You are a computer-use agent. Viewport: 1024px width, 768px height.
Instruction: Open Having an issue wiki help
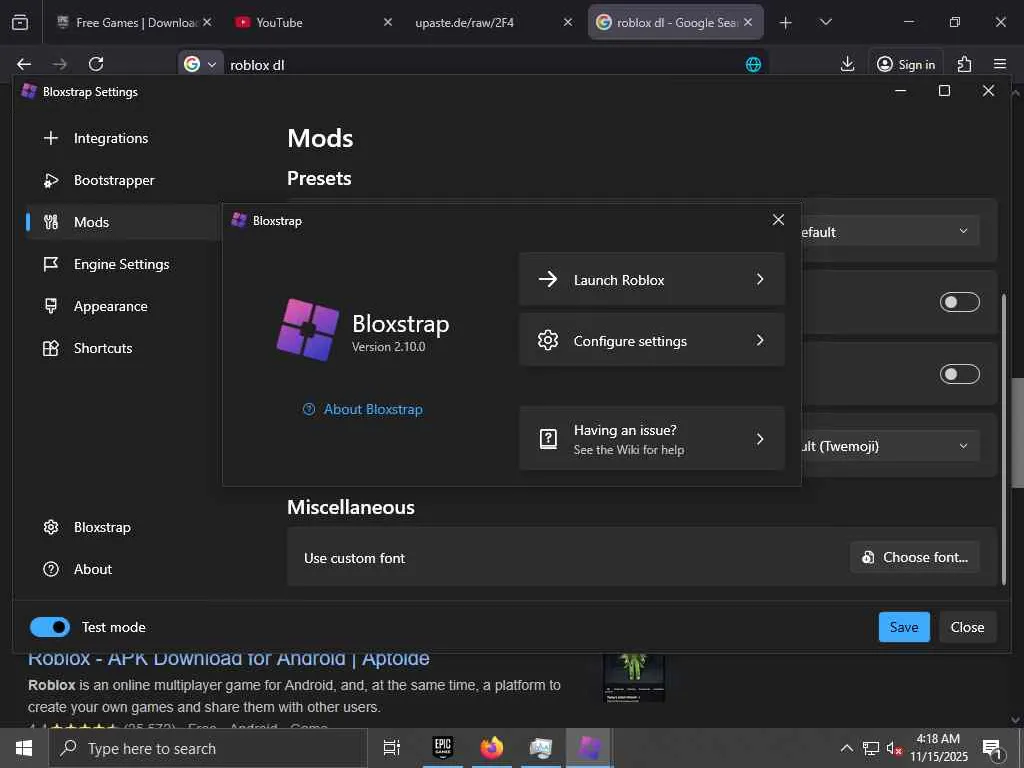[x=652, y=438]
